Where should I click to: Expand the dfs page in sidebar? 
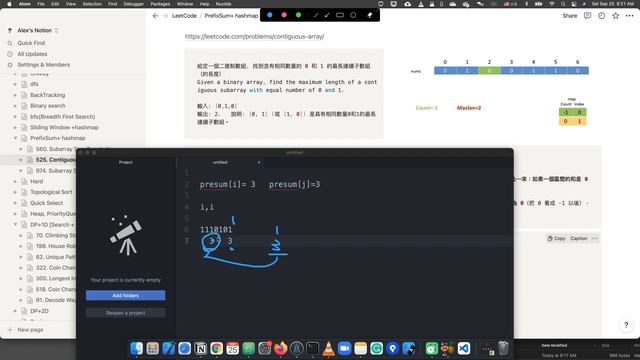(x=16, y=84)
